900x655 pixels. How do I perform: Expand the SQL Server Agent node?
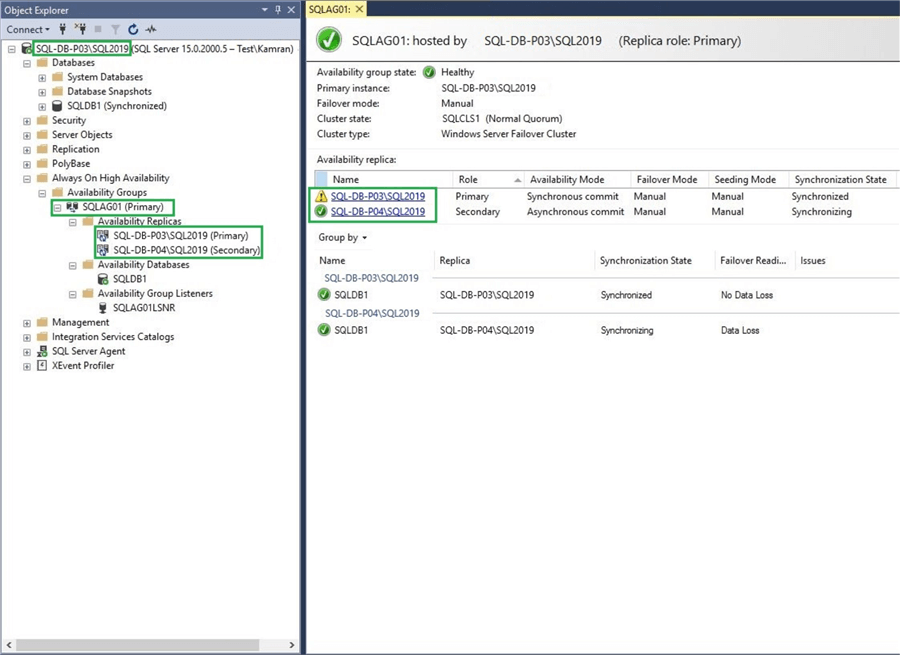(x=27, y=352)
